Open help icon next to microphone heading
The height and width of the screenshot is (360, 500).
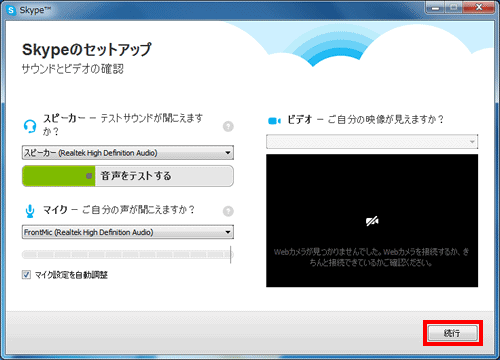click(x=228, y=211)
